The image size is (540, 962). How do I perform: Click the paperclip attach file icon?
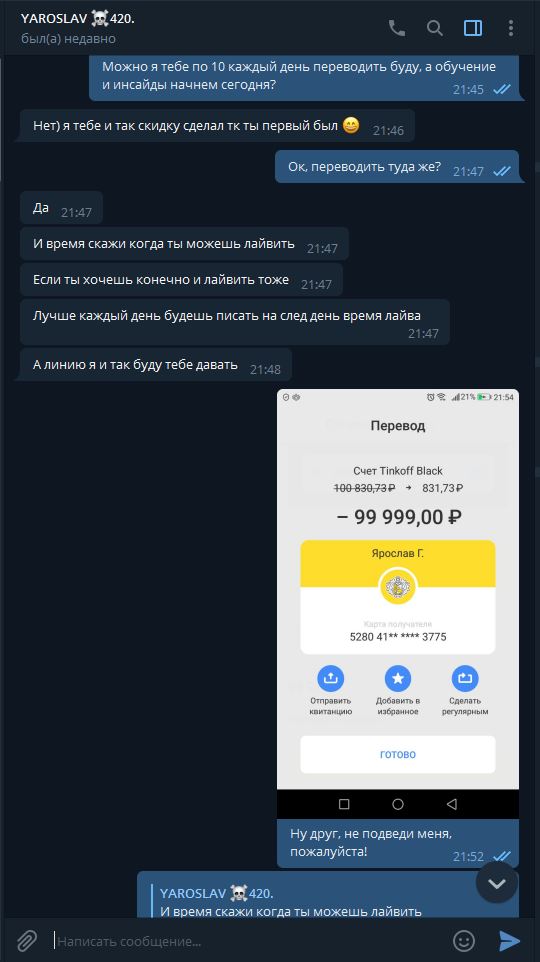[x=27, y=941]
